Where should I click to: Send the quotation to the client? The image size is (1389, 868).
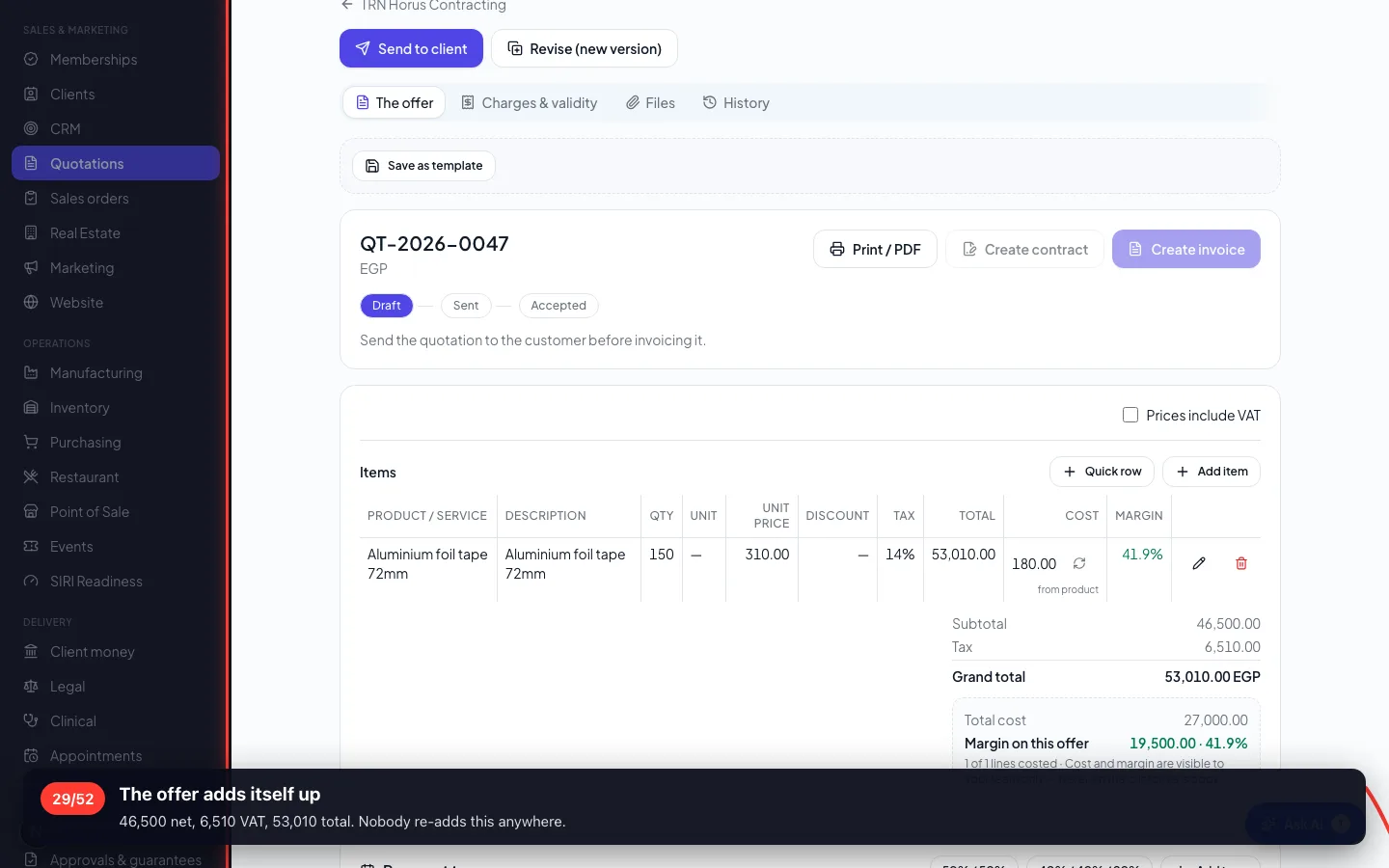[x=411, y=48]
